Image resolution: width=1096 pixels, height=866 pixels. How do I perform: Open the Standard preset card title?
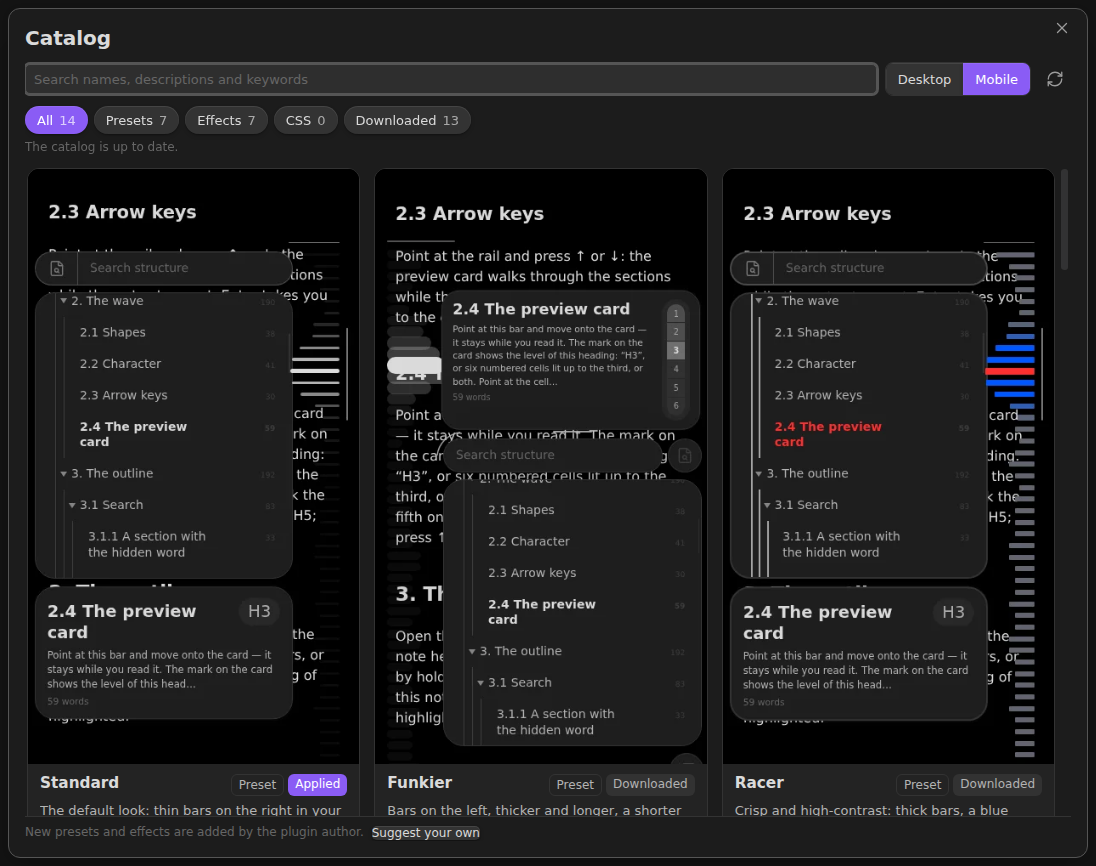pyautogui.click(x=80, y=782)
